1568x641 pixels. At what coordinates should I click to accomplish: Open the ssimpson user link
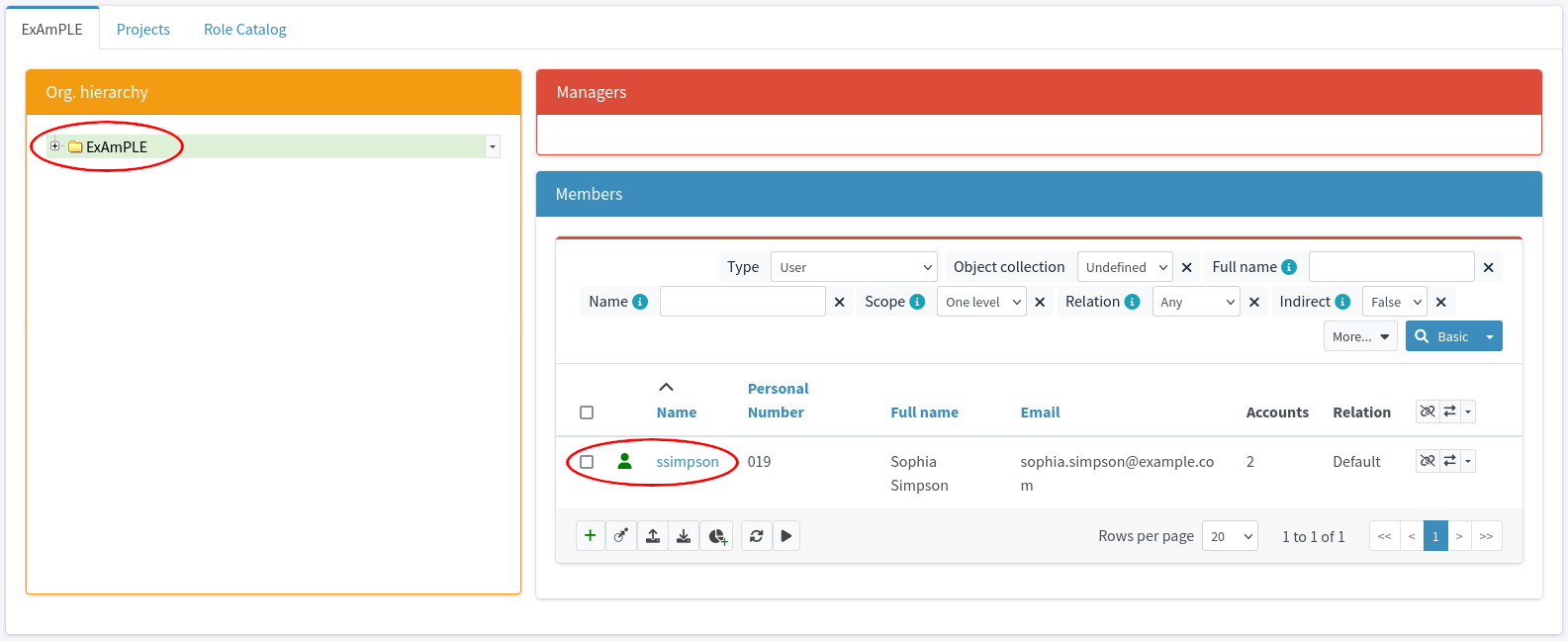688,462
